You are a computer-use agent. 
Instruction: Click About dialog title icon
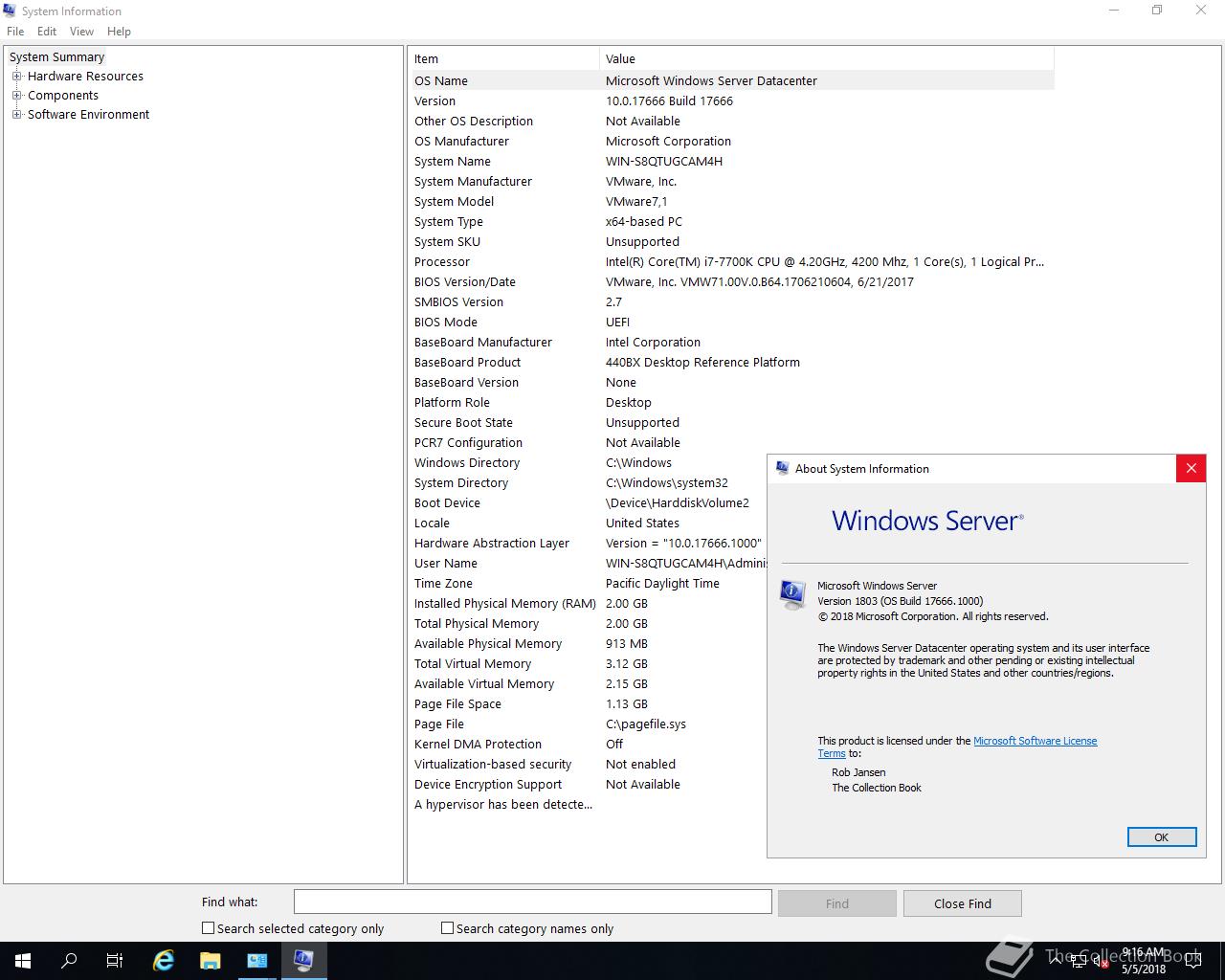[782, 468]
